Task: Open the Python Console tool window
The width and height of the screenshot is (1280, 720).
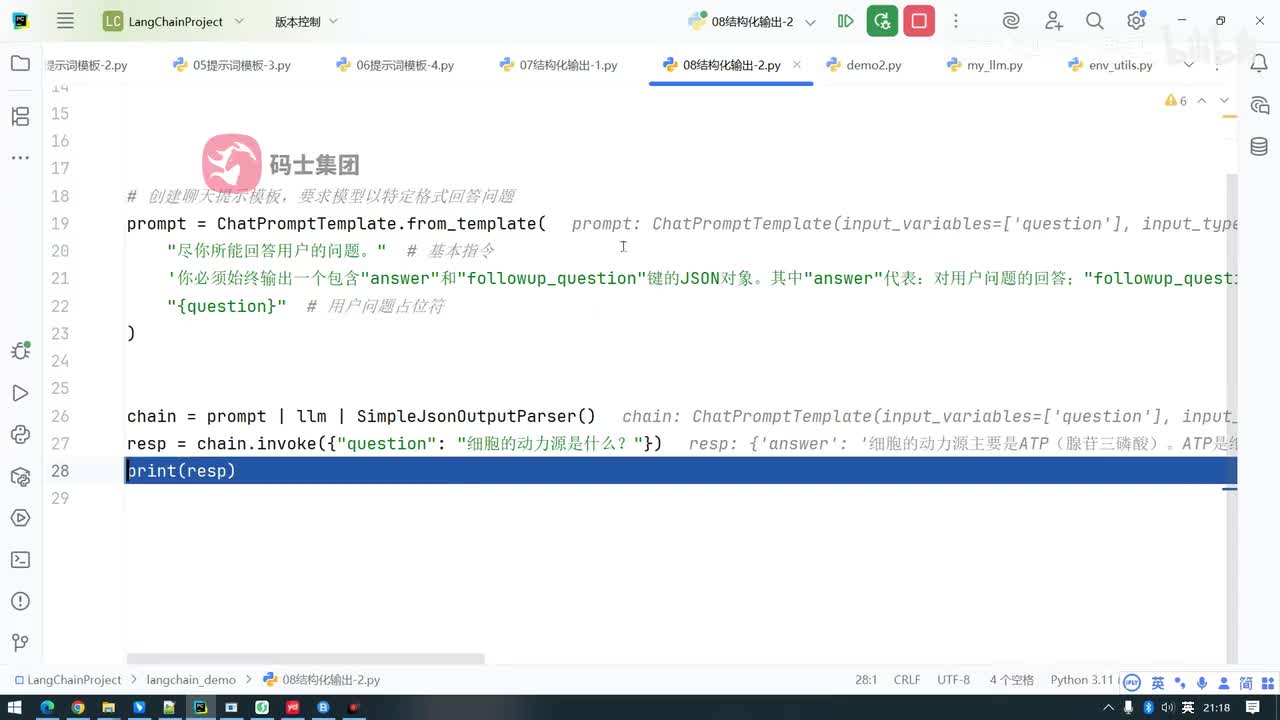Action: pos(20,434)
